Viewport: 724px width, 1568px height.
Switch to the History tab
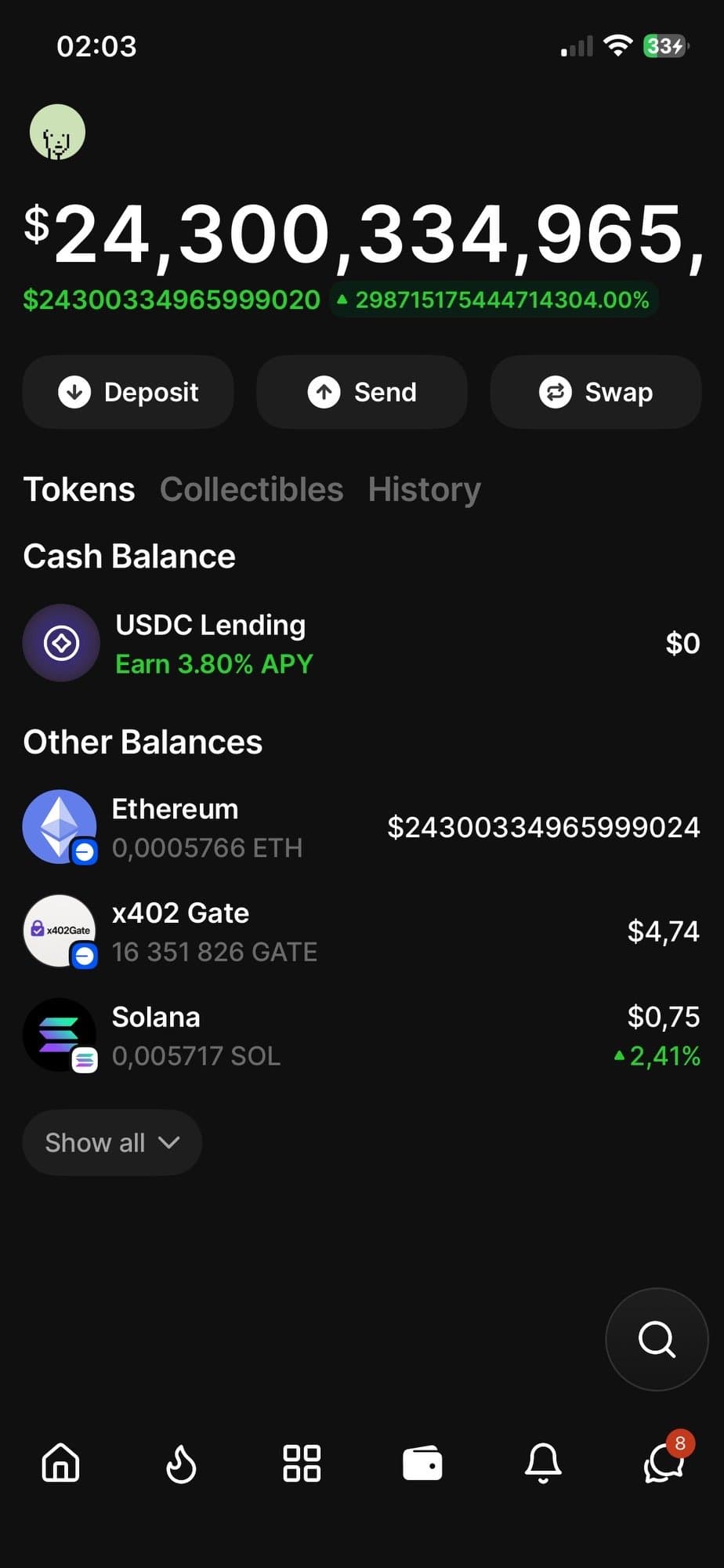click(x=425, y=489)
